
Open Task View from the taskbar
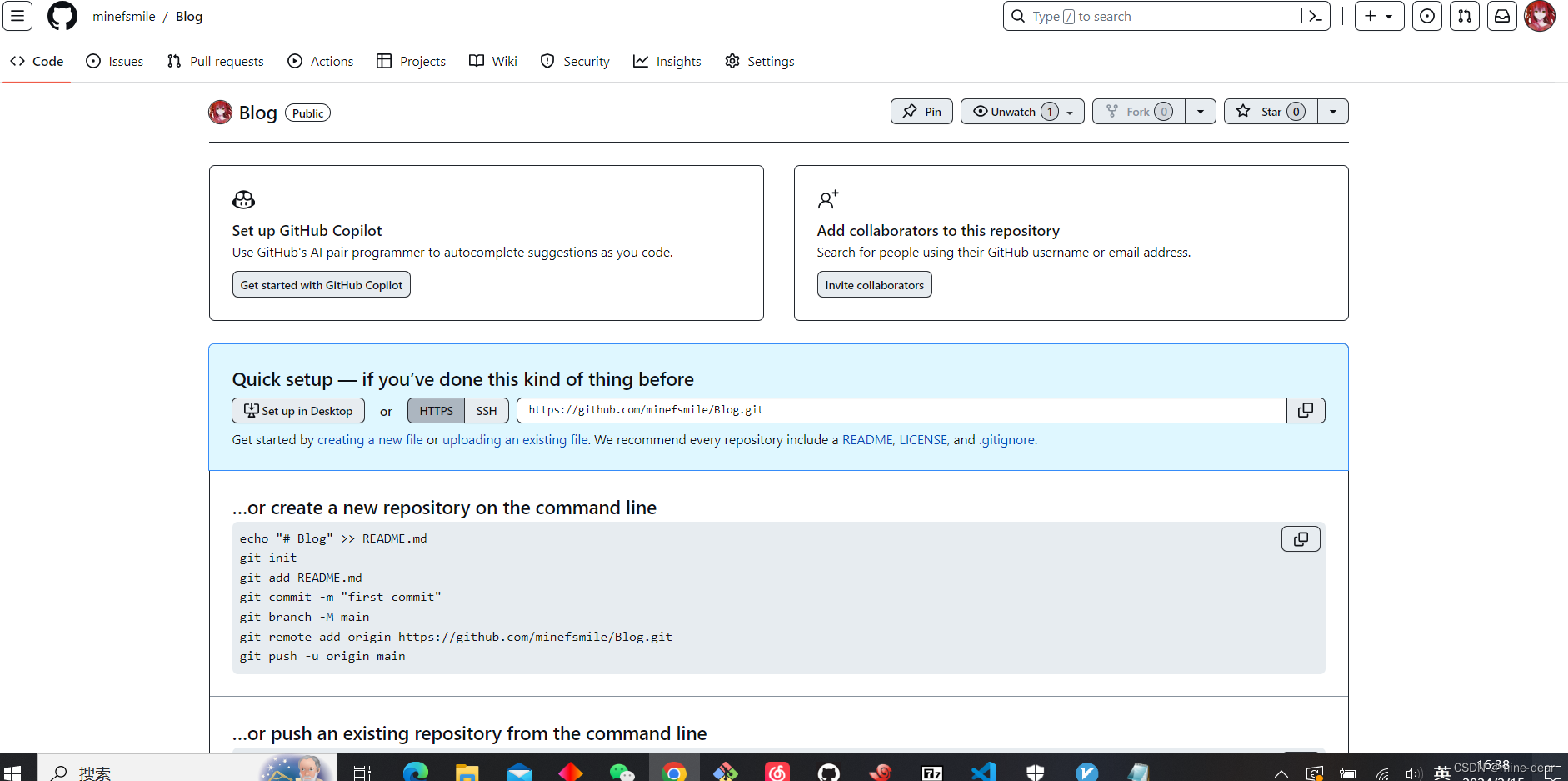click(x=362, y=773)
